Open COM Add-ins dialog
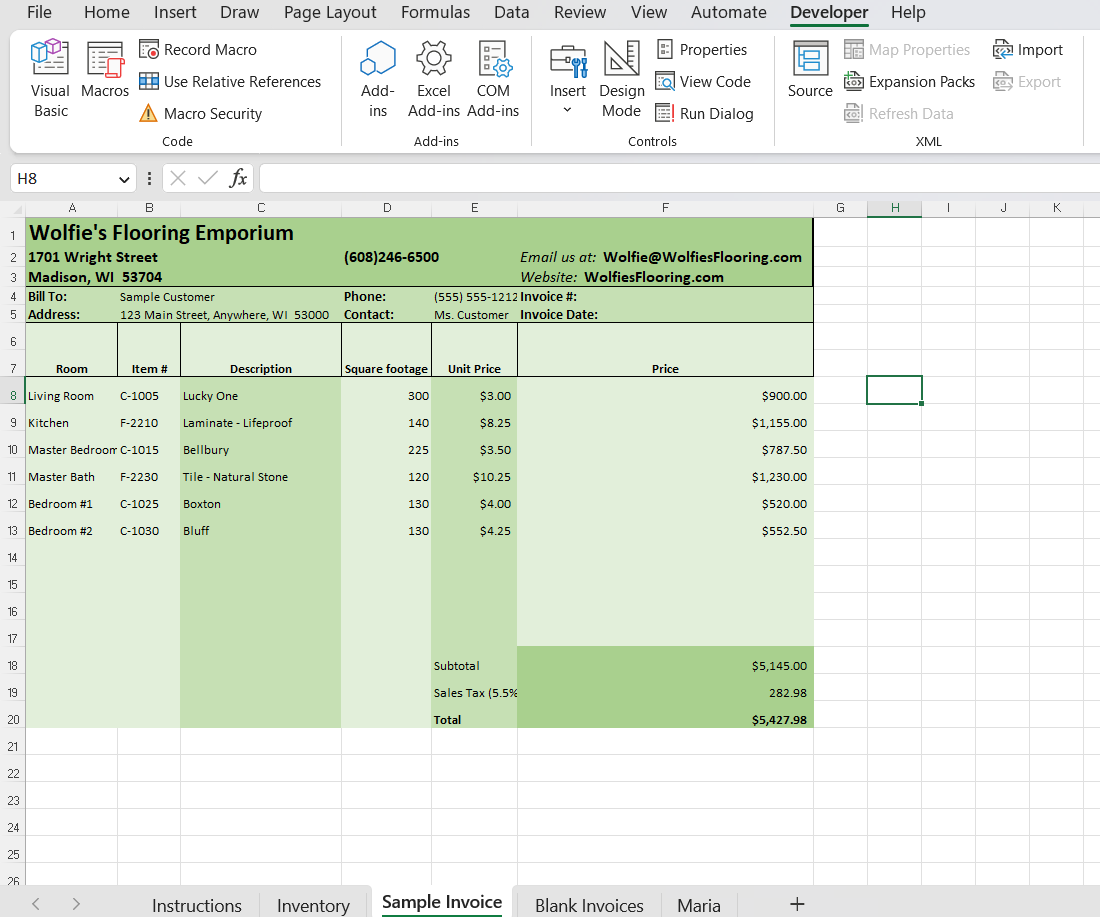1100x917 pixels. (493, 79)
